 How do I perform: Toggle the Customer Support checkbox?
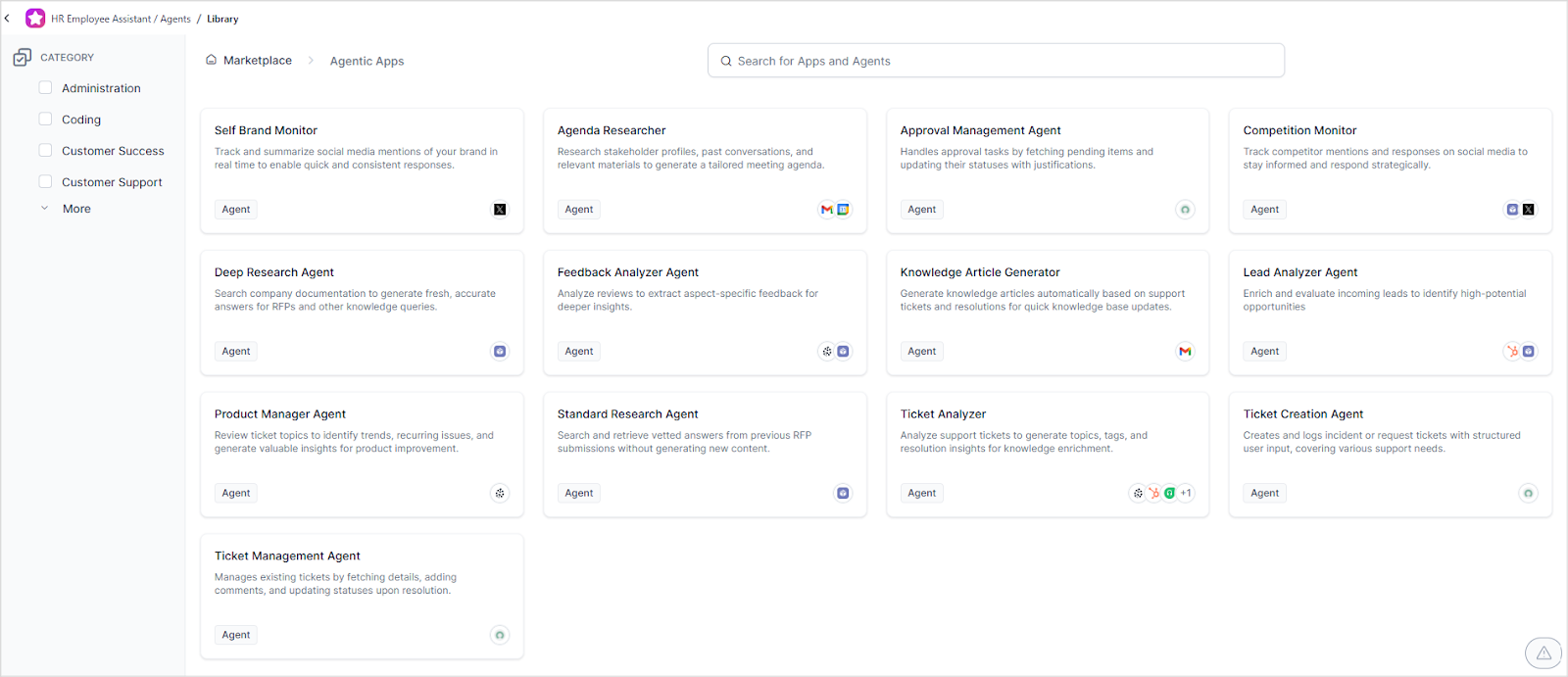45,182
